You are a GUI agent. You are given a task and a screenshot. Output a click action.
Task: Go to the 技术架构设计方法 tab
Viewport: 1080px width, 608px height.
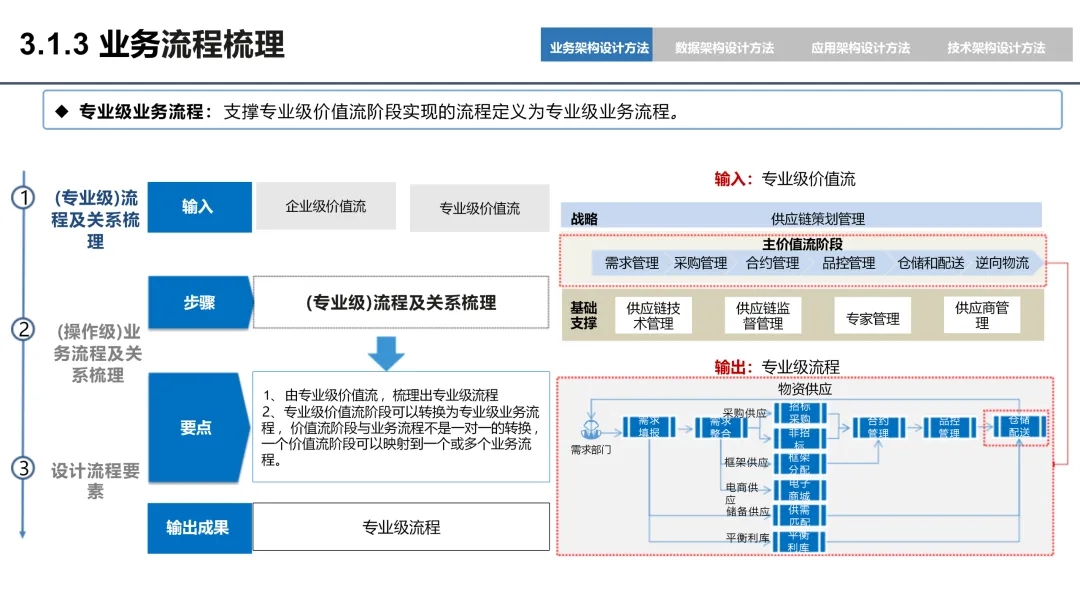[996, 48]
